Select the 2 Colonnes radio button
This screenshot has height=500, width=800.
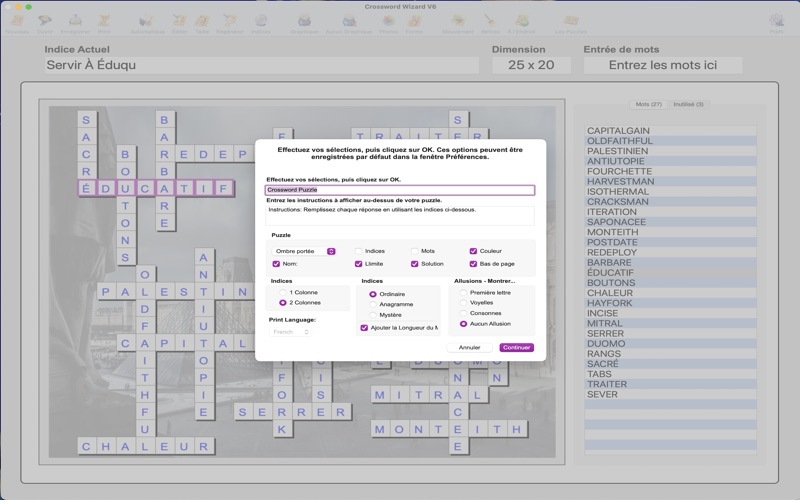(283, 303)
